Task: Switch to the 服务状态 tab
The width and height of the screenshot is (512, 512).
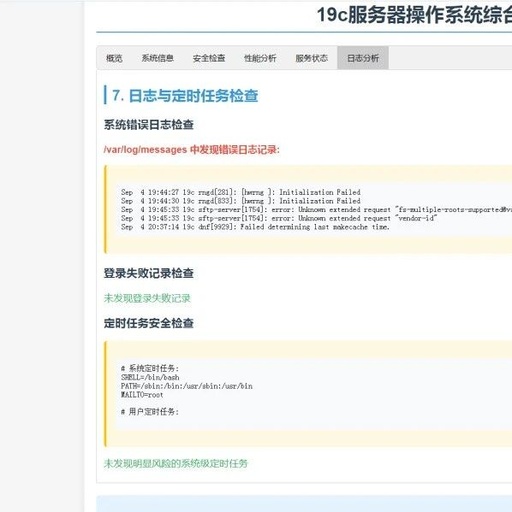Action: pos(312,58)
